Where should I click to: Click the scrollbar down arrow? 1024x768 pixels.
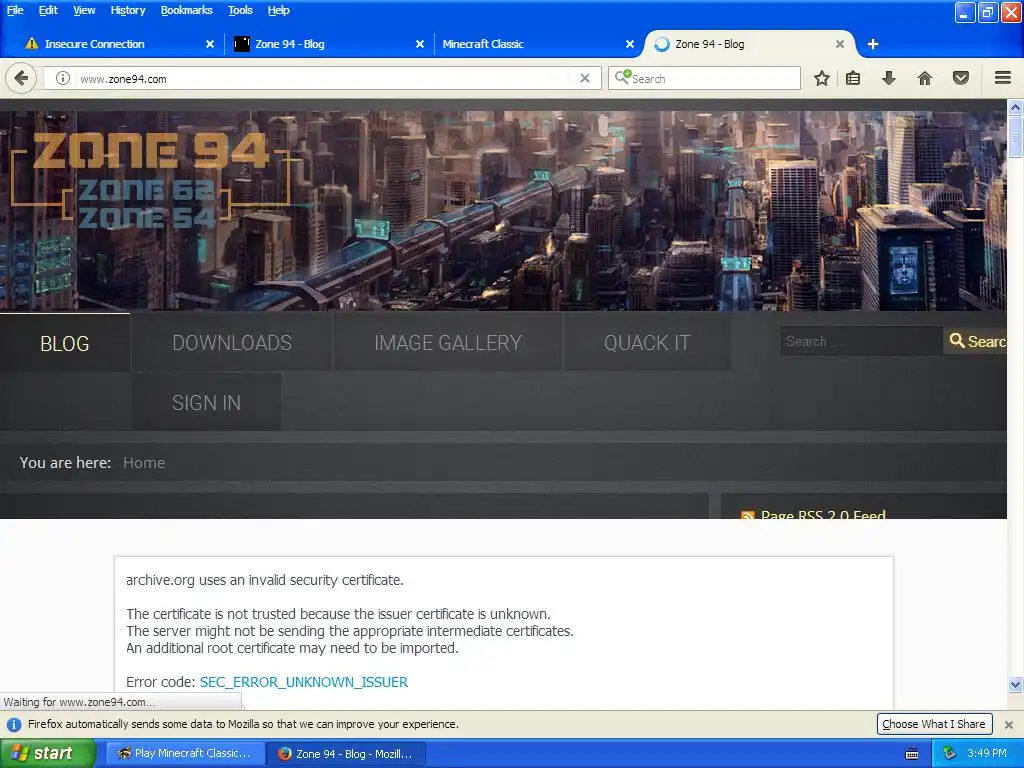1015,684
